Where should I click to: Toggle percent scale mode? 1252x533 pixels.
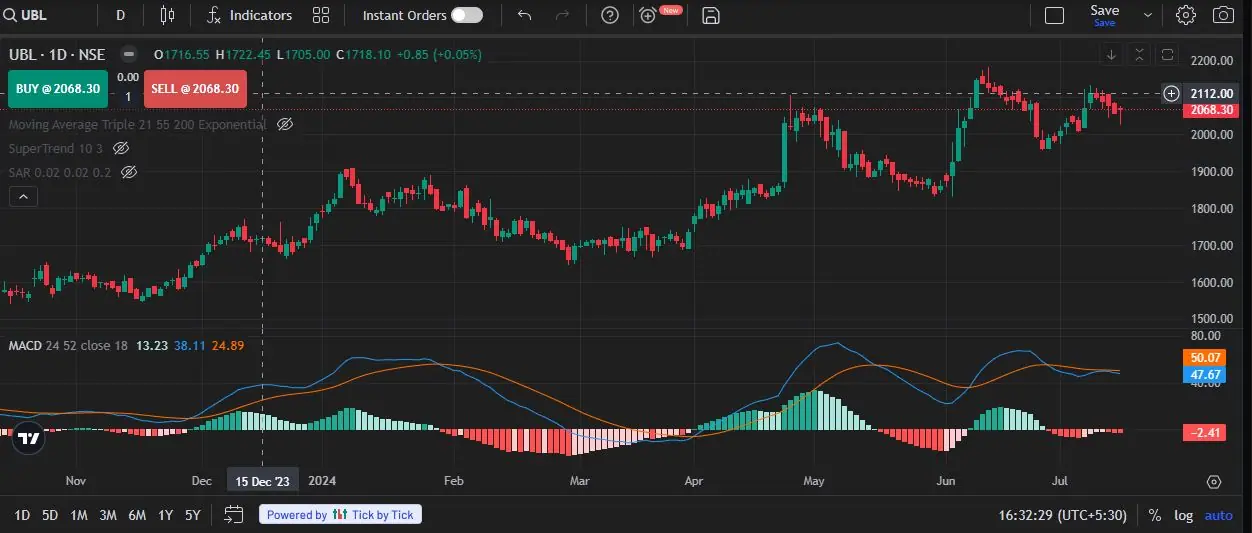1155,515
